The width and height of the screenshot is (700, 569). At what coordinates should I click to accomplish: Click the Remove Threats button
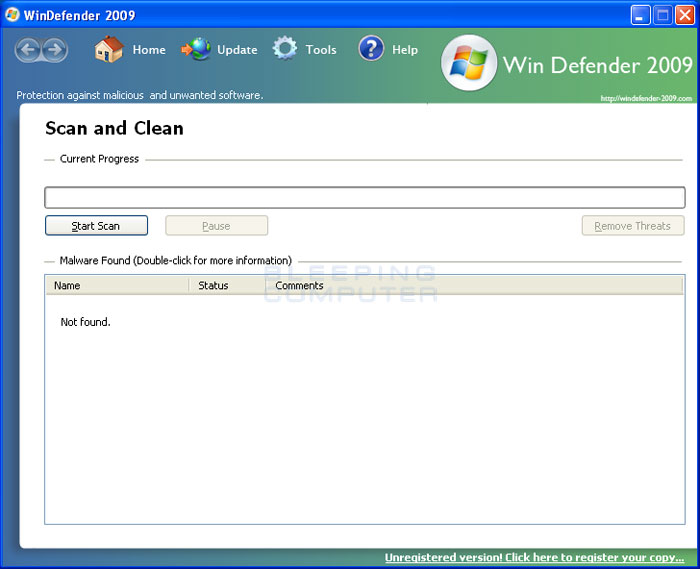pos(633,225)
